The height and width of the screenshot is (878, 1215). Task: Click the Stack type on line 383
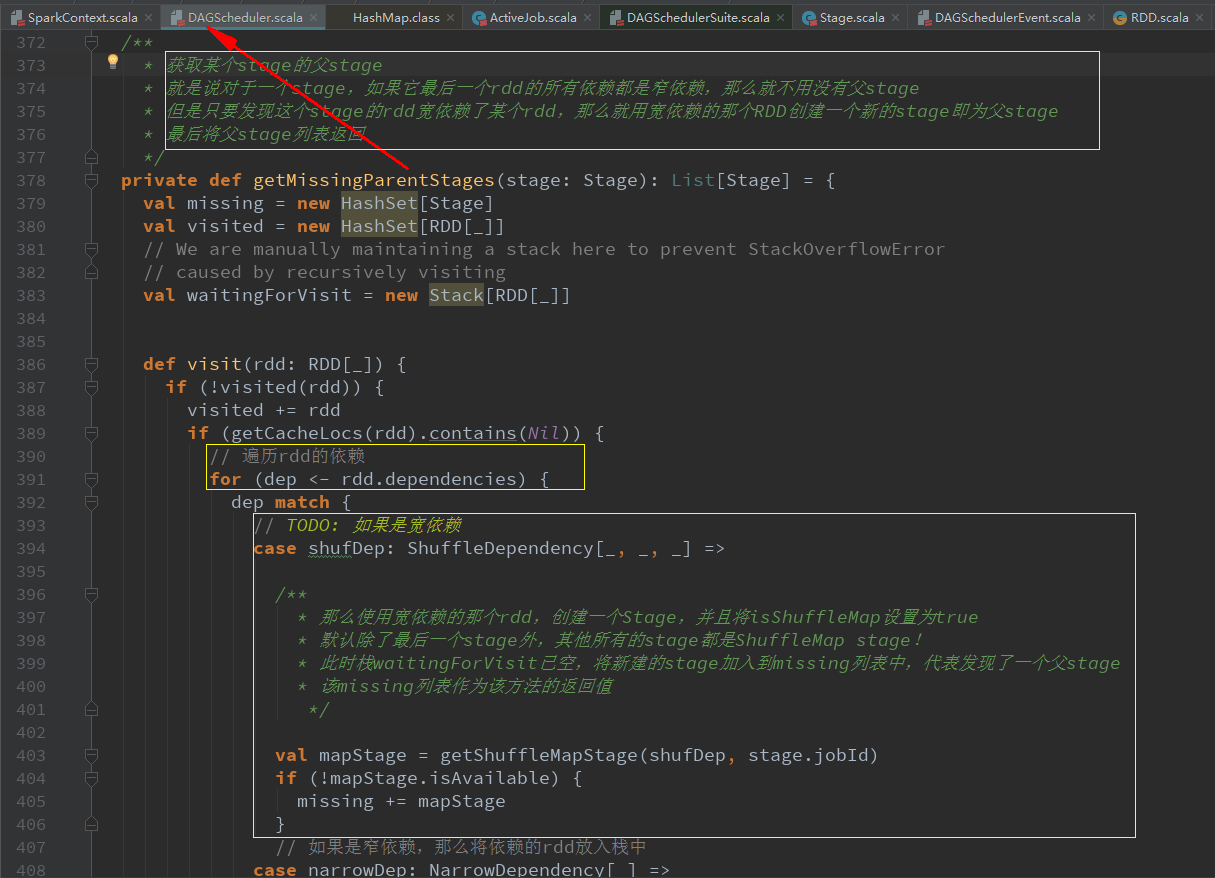[x=456, y=295]
